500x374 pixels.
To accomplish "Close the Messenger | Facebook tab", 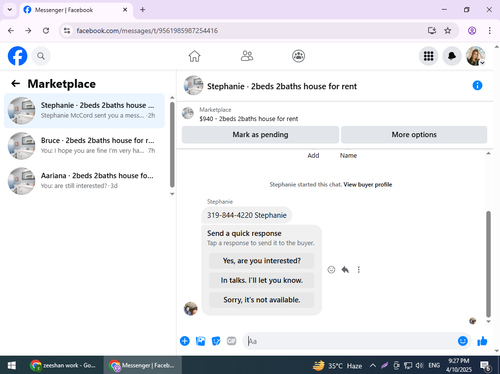I will coord(125,10).
